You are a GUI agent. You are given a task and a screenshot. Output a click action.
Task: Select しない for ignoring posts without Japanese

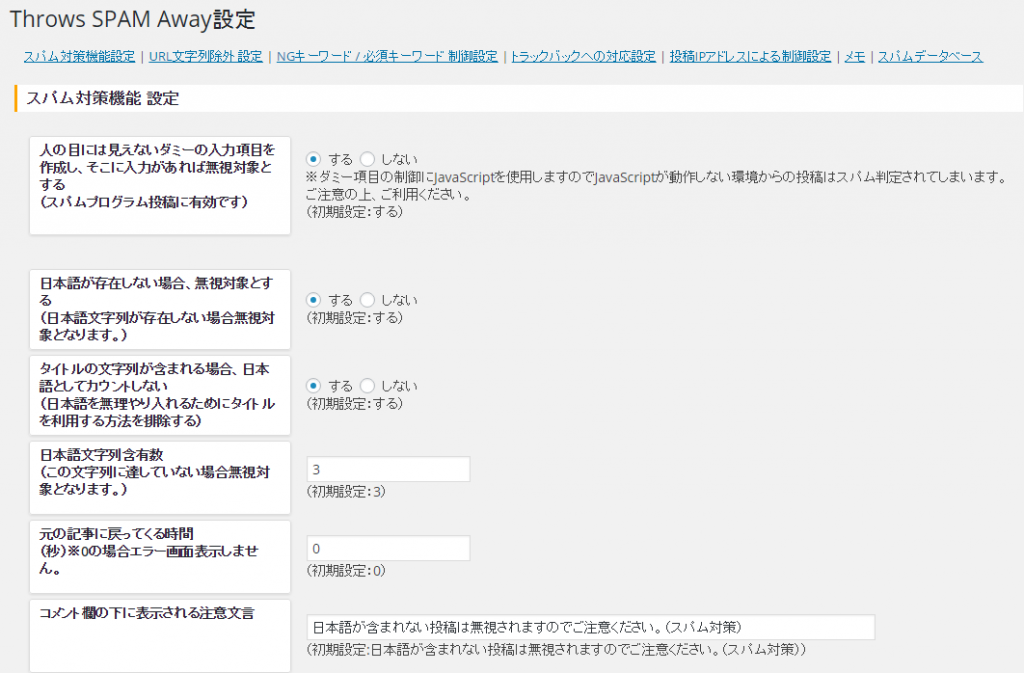[368, 300]
